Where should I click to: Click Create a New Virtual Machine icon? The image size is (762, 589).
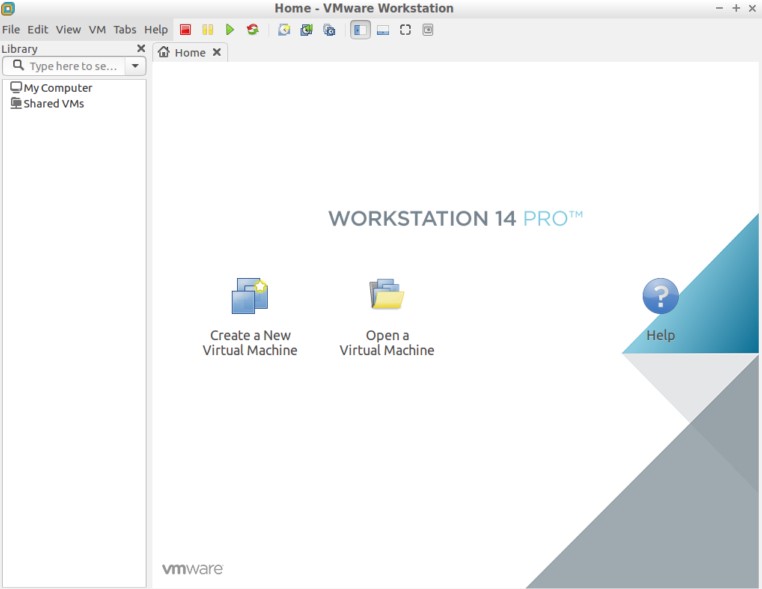[250, 295]
